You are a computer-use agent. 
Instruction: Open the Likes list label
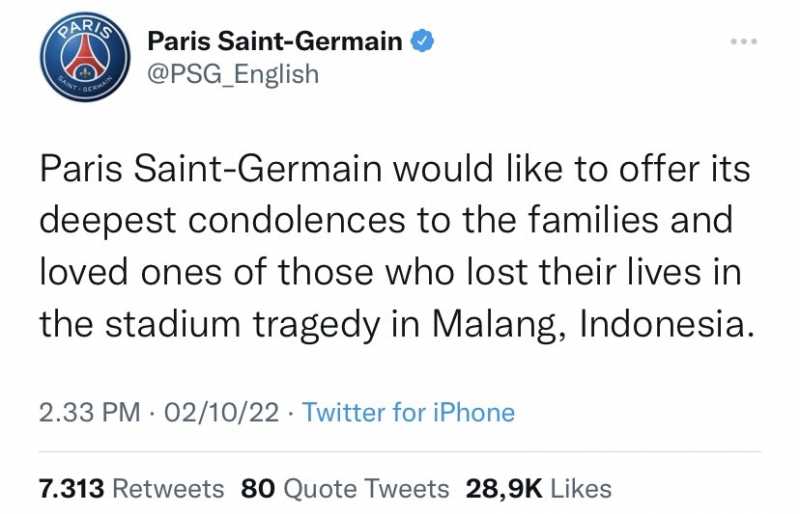581,488
